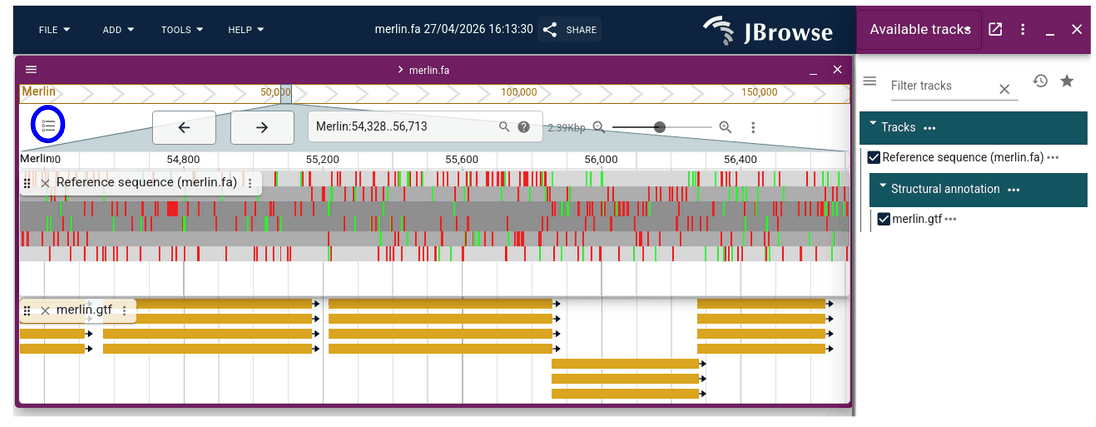
Task: Click the search magnifier in location box
Action: 503,126
